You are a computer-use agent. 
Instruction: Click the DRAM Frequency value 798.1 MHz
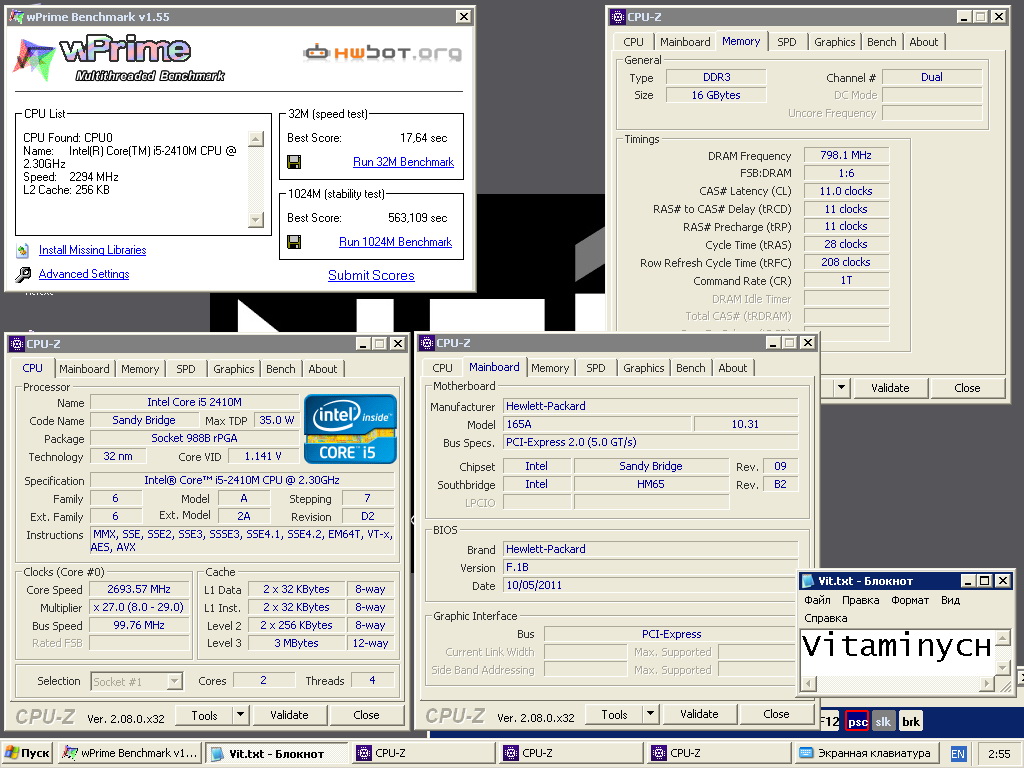[846, 155]
